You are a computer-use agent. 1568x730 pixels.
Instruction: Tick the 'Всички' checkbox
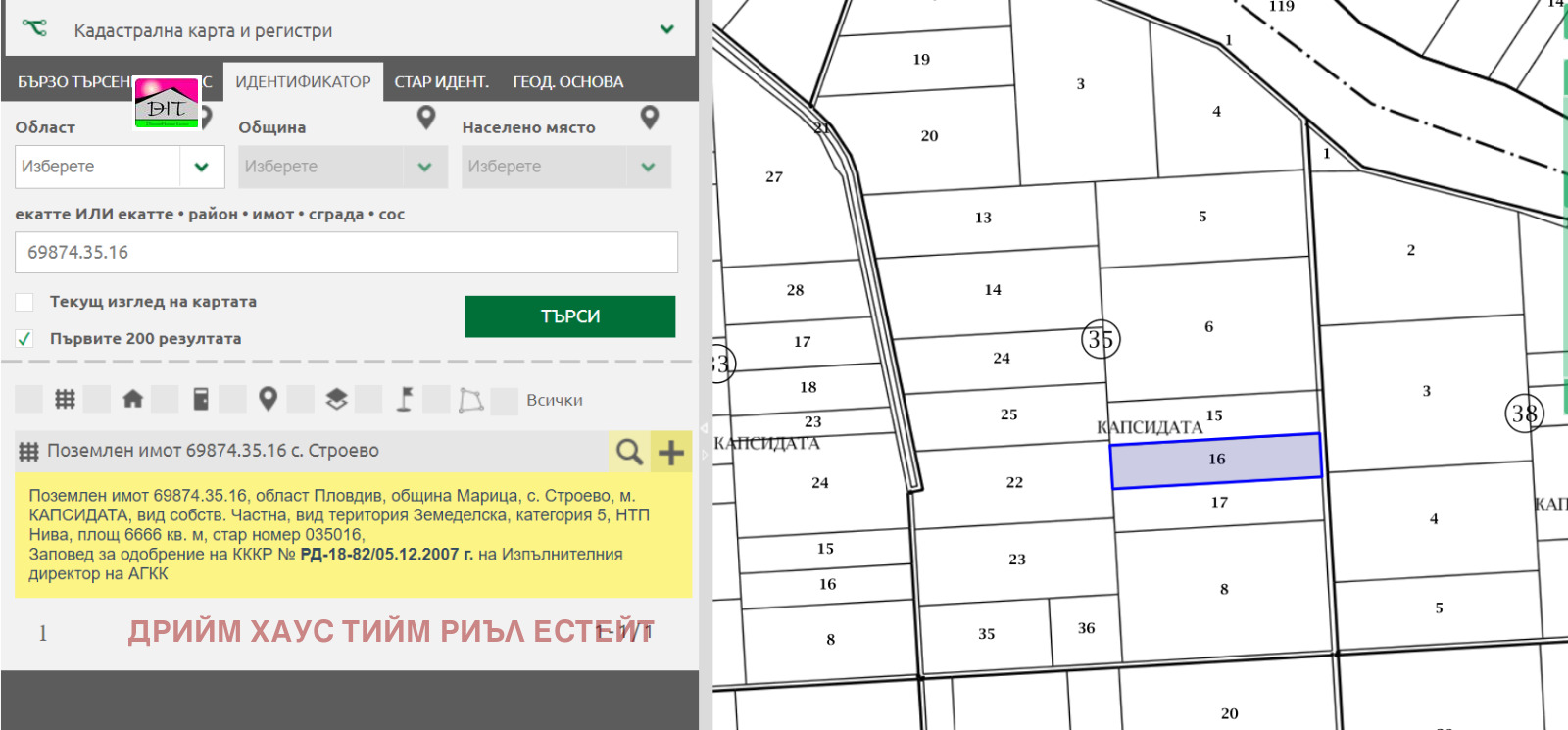pyautogui.click(x=504, y=401)
